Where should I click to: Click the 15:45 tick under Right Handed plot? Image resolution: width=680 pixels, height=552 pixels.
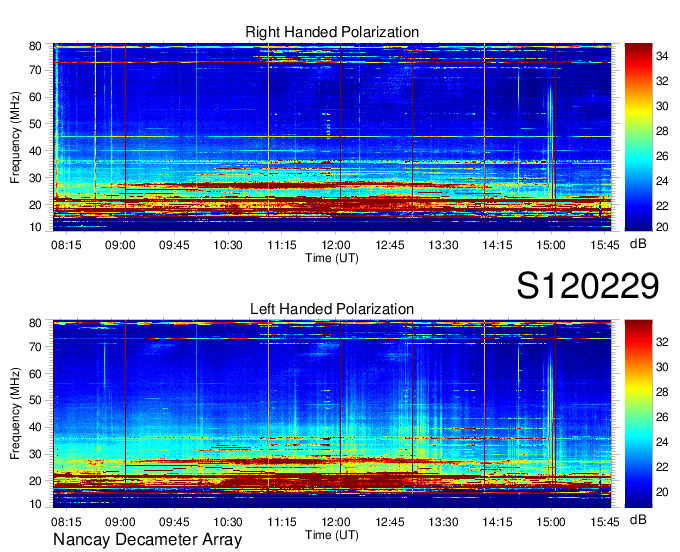pos(605,245)
